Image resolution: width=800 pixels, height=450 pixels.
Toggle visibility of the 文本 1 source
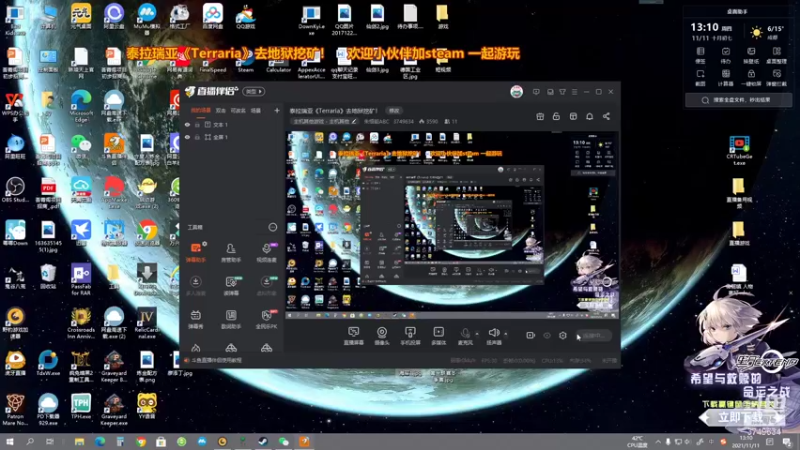187,124
